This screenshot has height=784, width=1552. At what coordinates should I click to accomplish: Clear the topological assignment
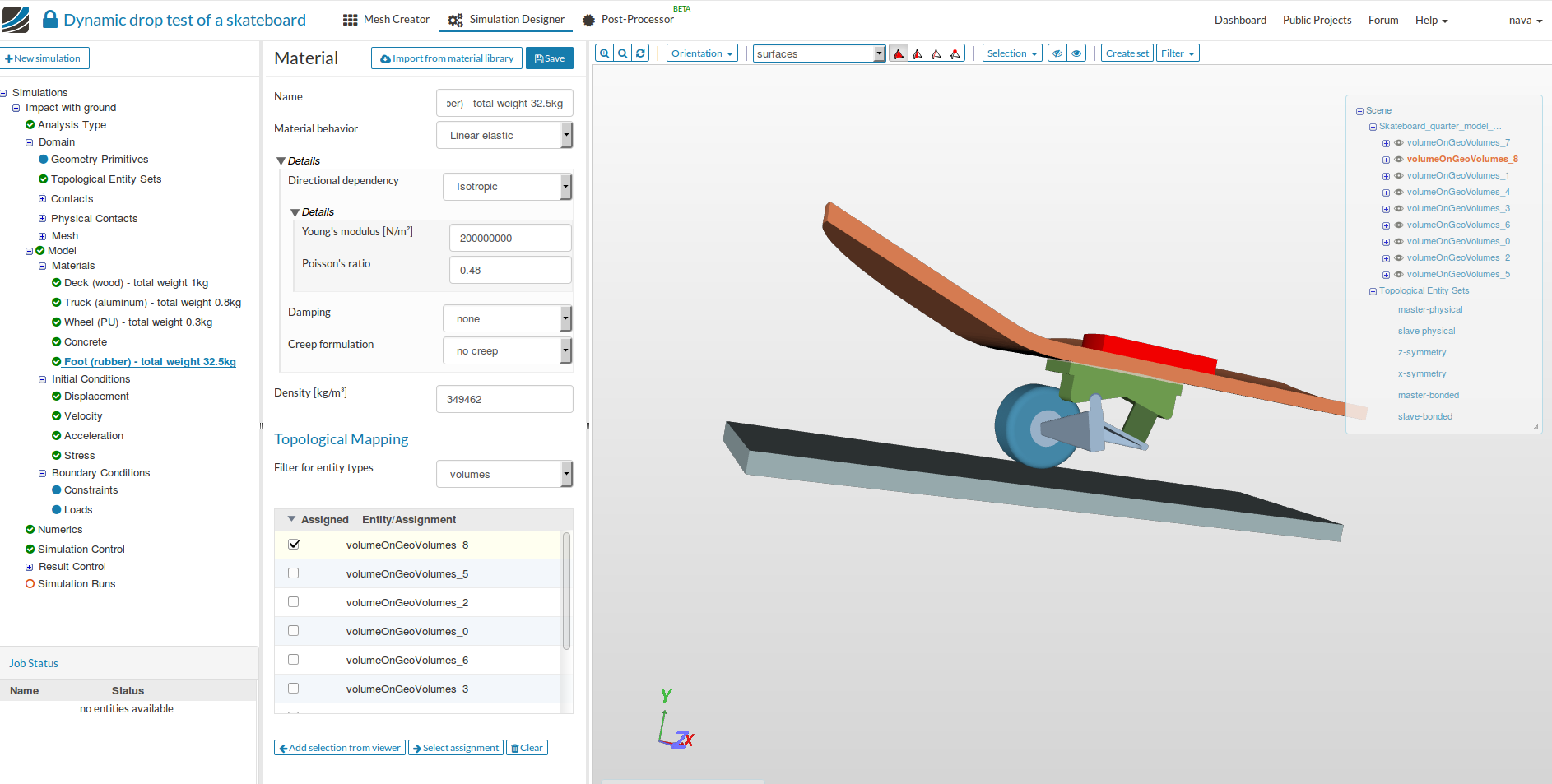(x=527, y=748)
